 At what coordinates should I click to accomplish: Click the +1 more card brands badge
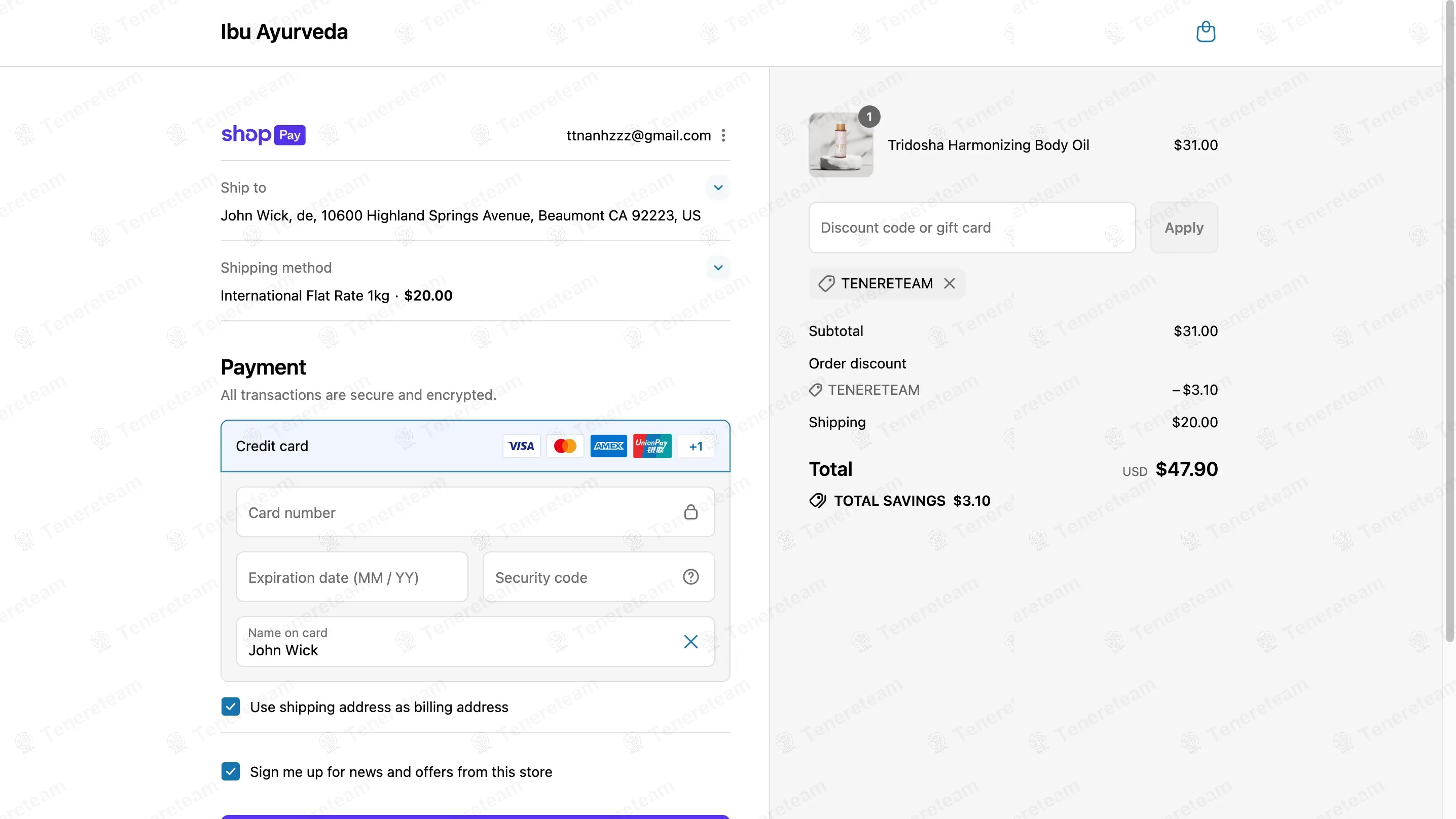(x=696, y=446)
